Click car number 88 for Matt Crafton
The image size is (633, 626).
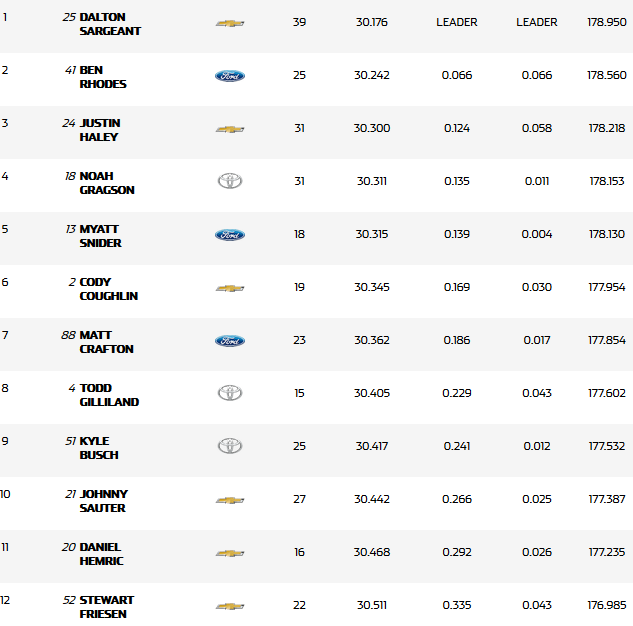[x=68, y=335]
